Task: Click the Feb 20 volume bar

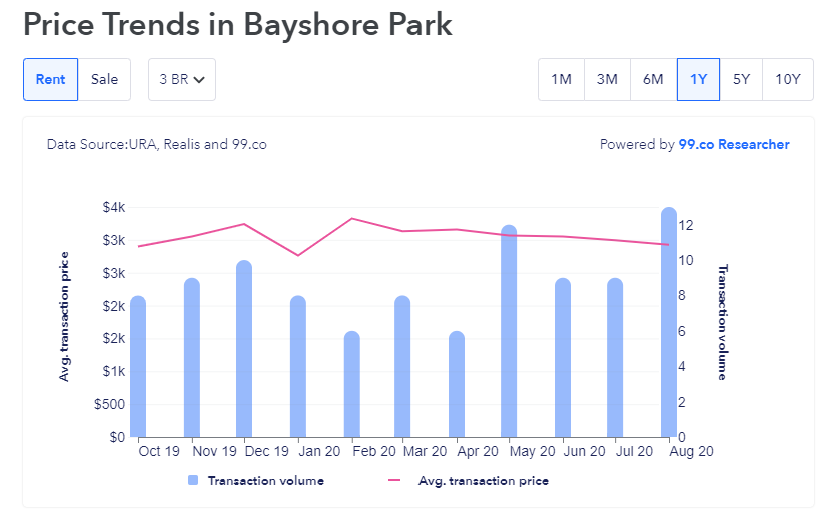Action: (352, 384)
